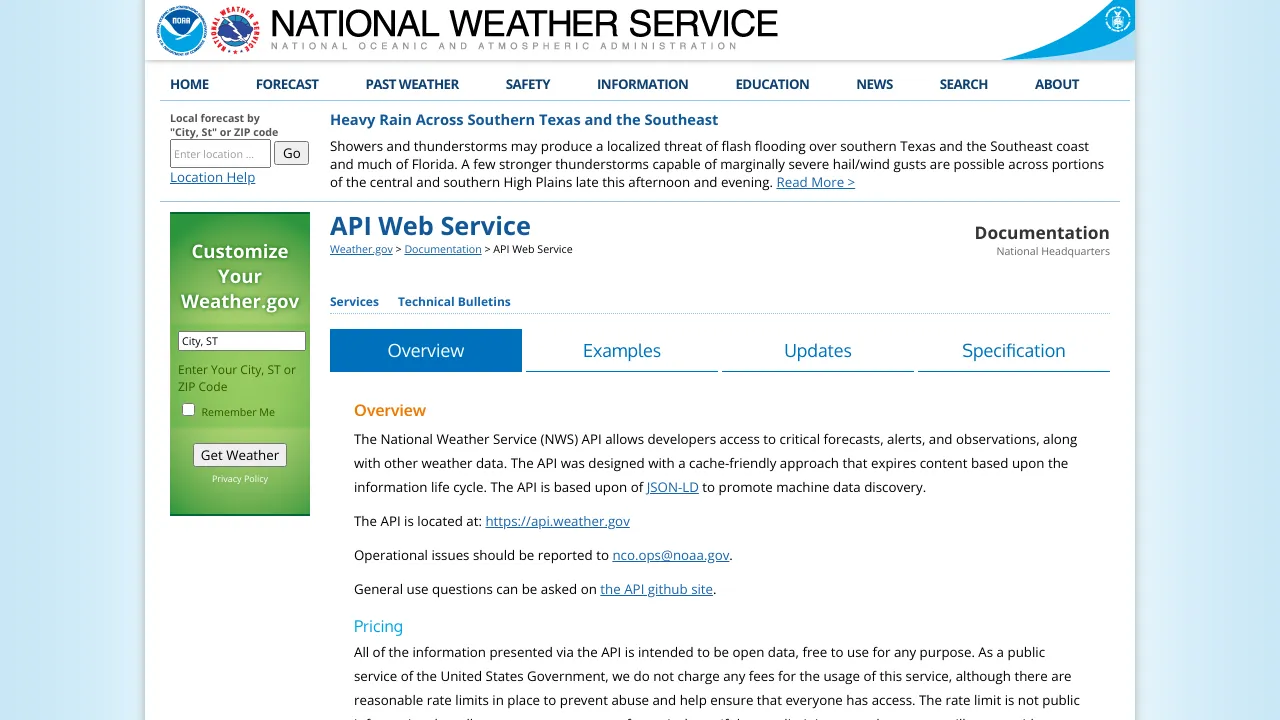Toggle the Remember Me checkbox
The width and height of the screenshot is (1280, 720).
point(188,410)
